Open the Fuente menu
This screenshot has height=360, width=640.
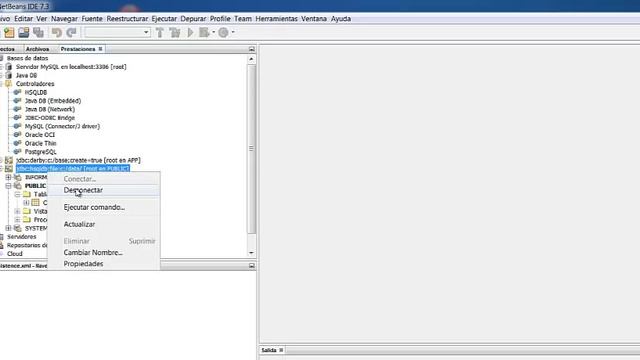click(x=92, y=19)
